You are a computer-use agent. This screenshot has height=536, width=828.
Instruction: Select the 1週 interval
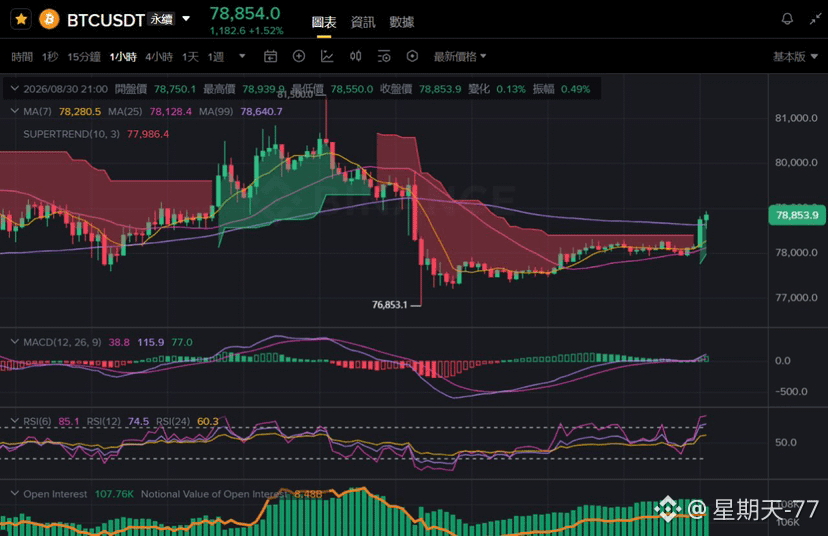click(x=215, y=57)
